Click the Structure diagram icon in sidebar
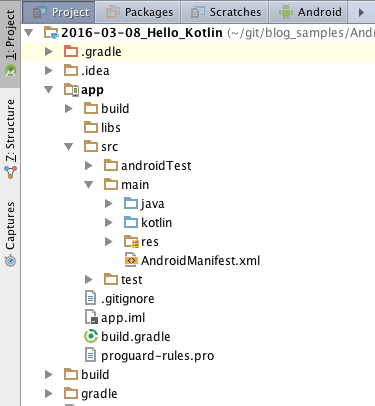Image resolution: width=375 pixels, height=406 pixels. point(10,172)
